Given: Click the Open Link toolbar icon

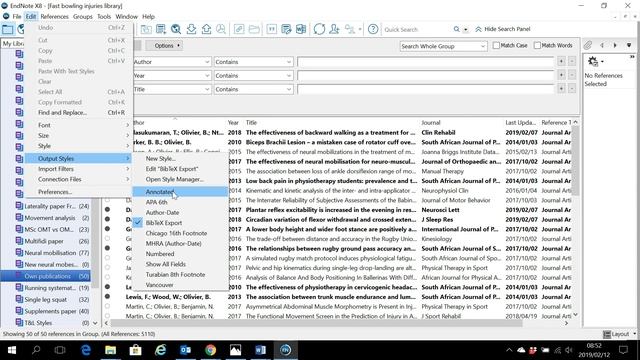Looking at the screenshot, I should [x=239, y=29].
